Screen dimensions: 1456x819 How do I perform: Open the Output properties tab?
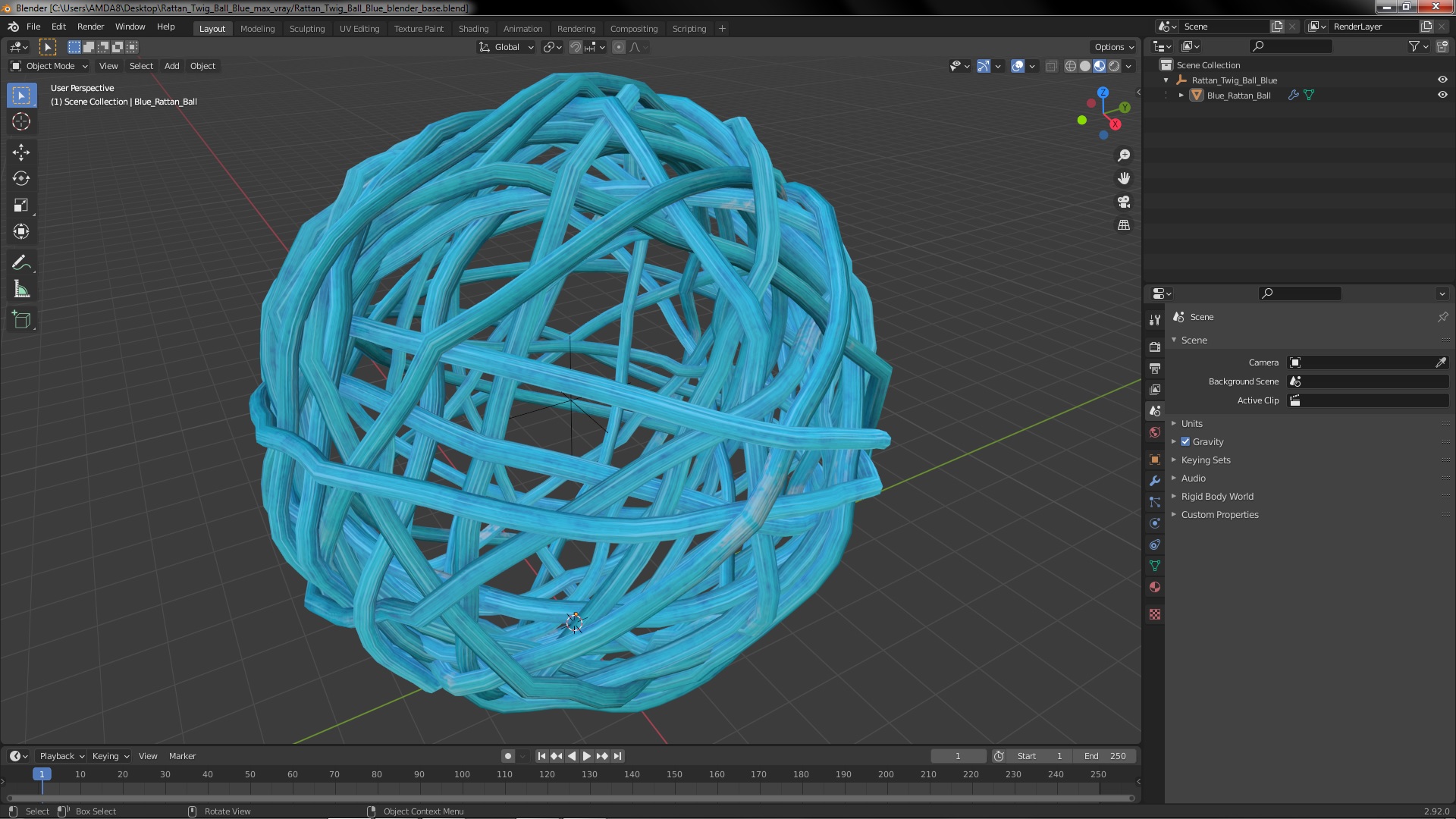(x=1155, y=368)
